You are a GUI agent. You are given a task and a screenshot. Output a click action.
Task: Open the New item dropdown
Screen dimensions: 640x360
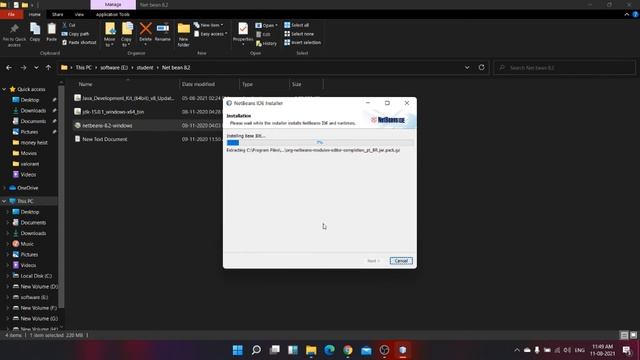(x=209, y=25)
